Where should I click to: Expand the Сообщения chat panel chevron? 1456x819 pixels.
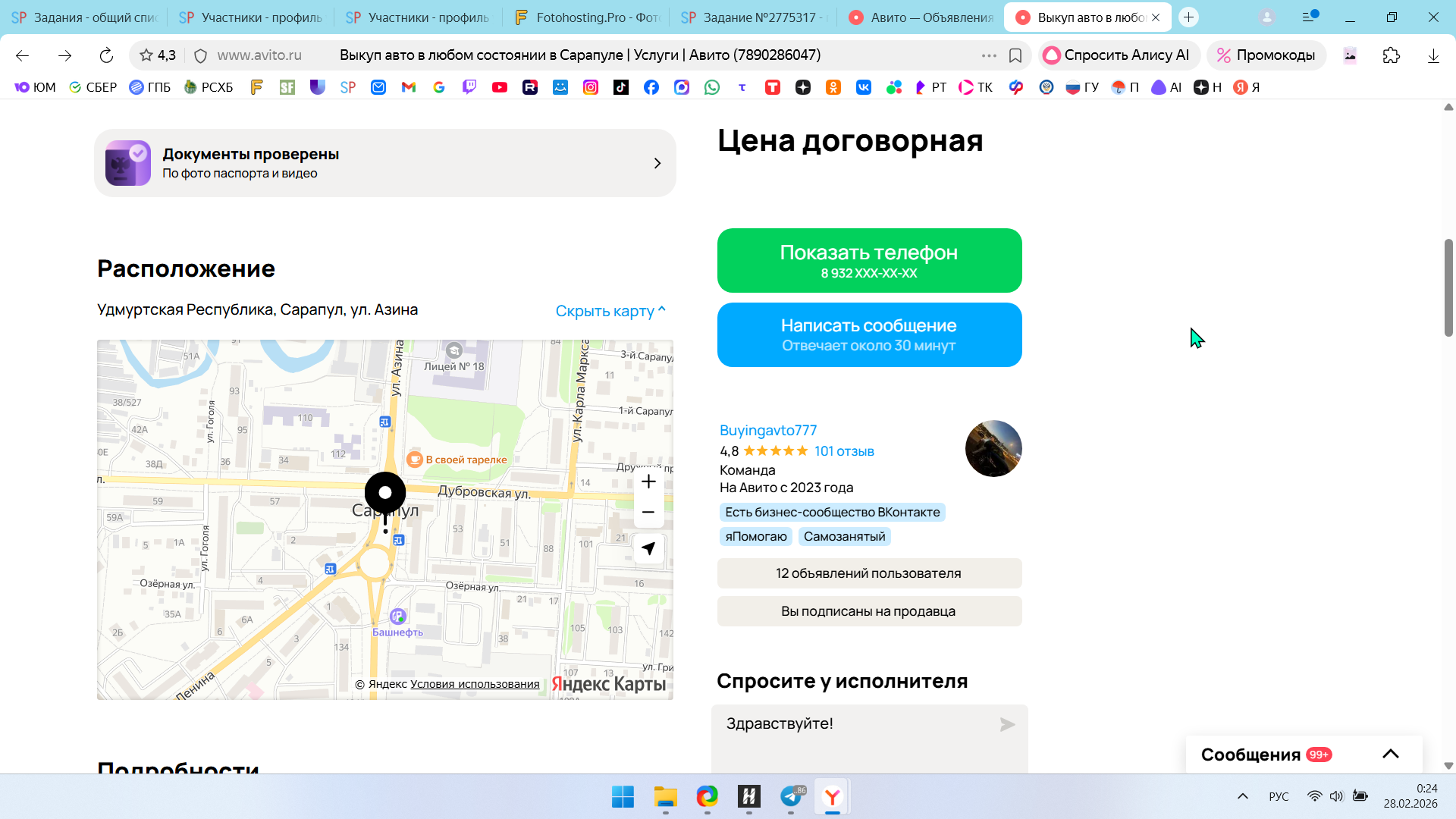click(x=1390, y=754)
